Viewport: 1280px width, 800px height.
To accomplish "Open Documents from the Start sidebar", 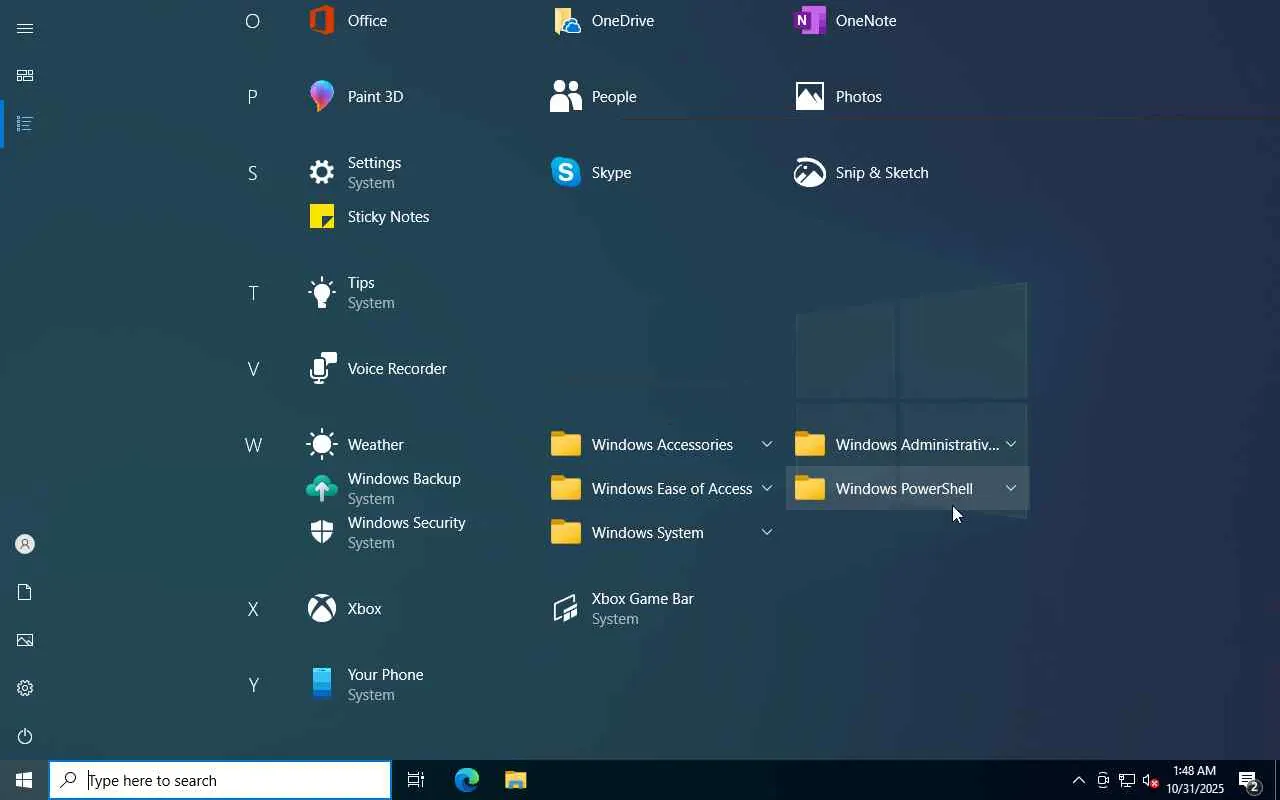I will [x=25, y=592].
